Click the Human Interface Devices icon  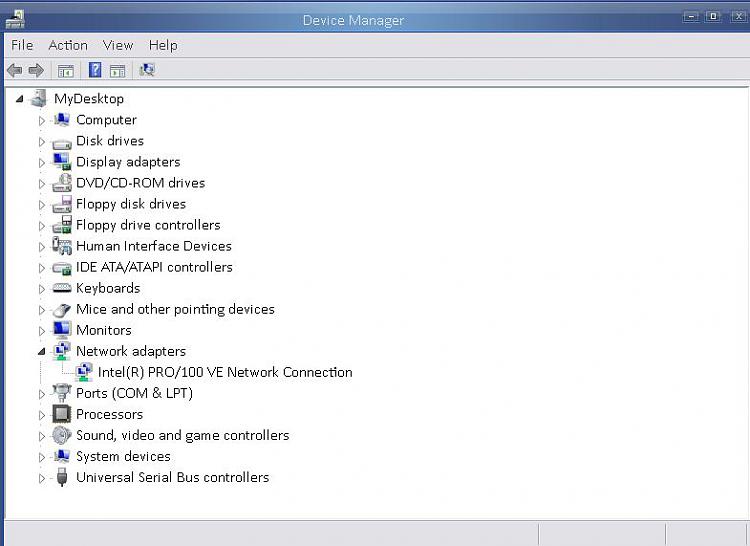(62, 246)
